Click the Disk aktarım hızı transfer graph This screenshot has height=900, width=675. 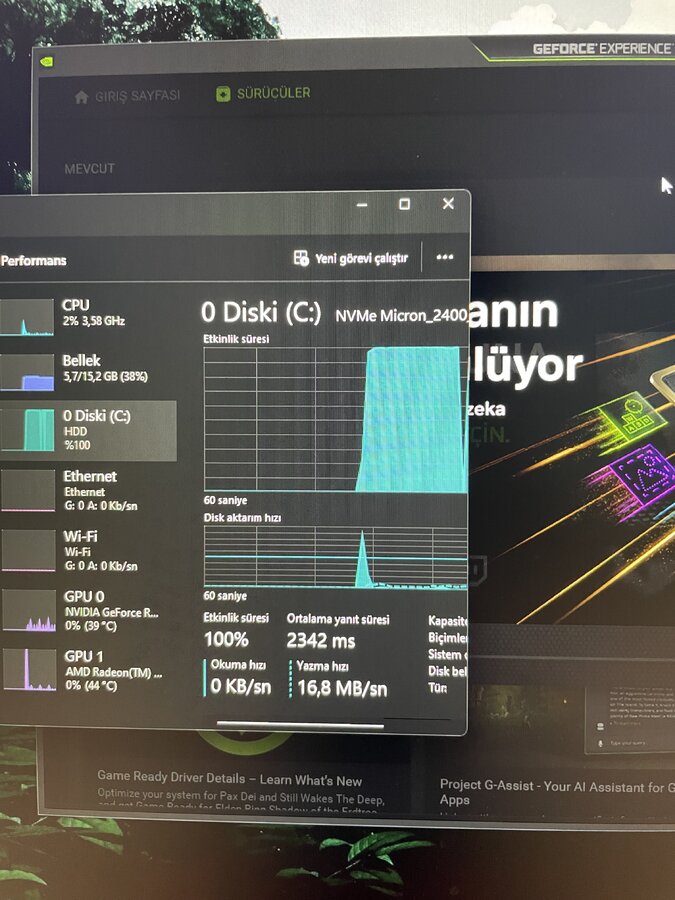[x=335, y=557]
